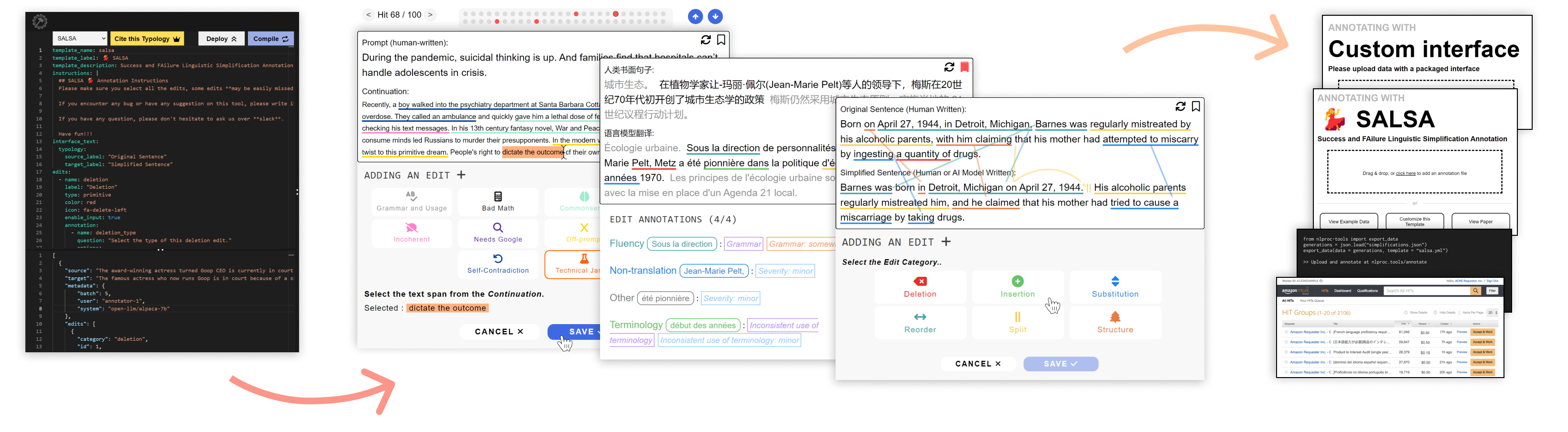Click 'tried to cause a' underlined span

pyautogui.click(x=1144, y=202)
